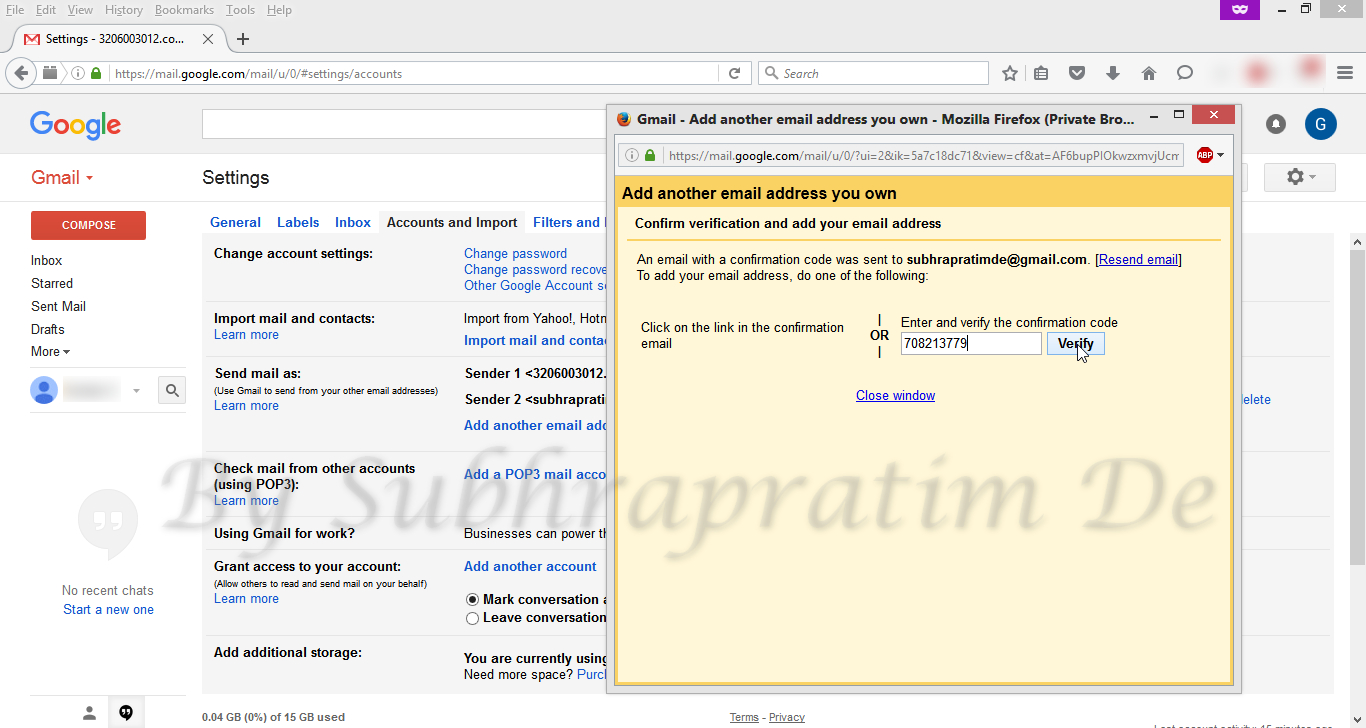Show the contacts person icon in chat bar
The image size is (1366, 728).
click(89, 713)
